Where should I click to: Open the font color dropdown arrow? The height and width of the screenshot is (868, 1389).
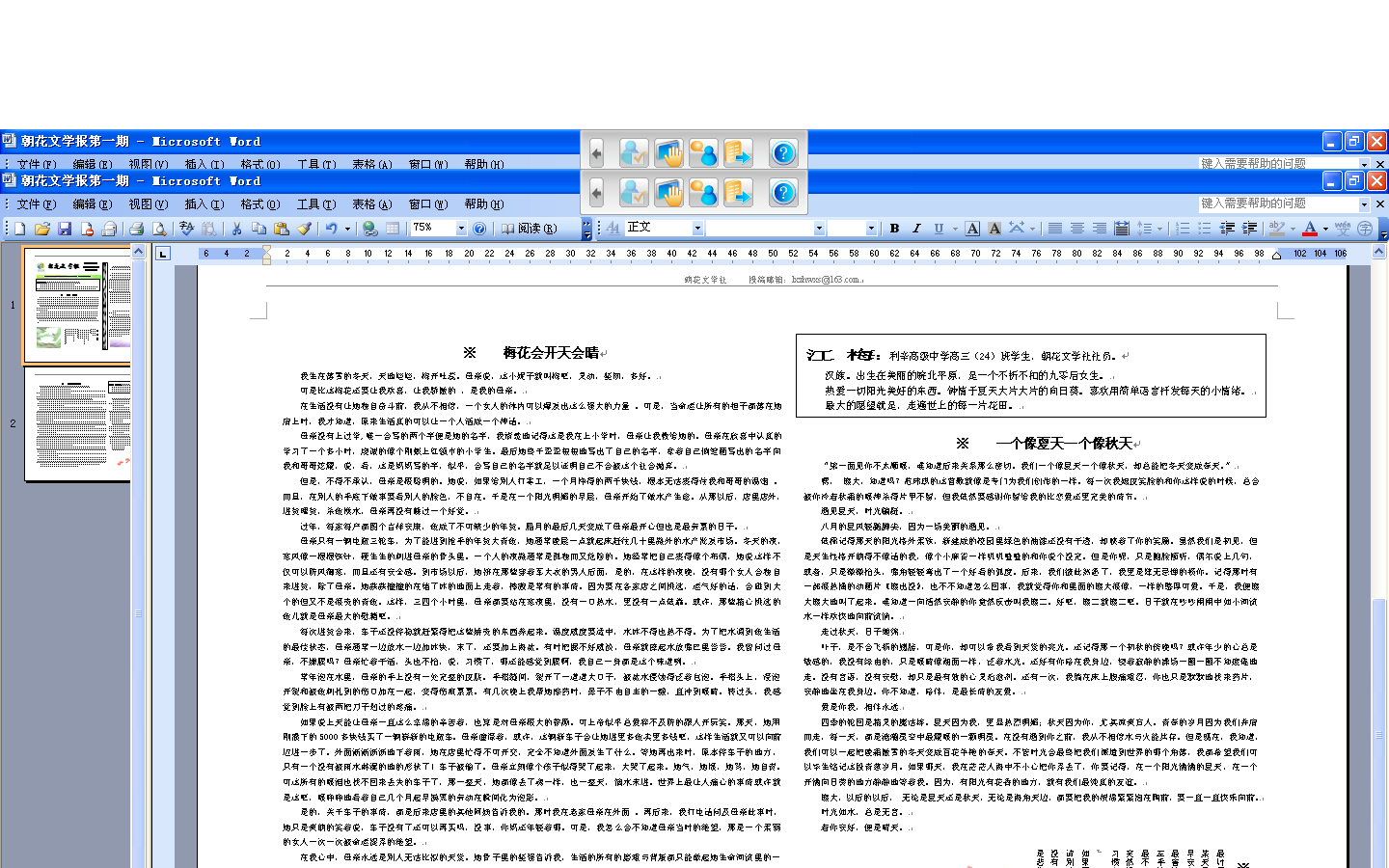1325,229
